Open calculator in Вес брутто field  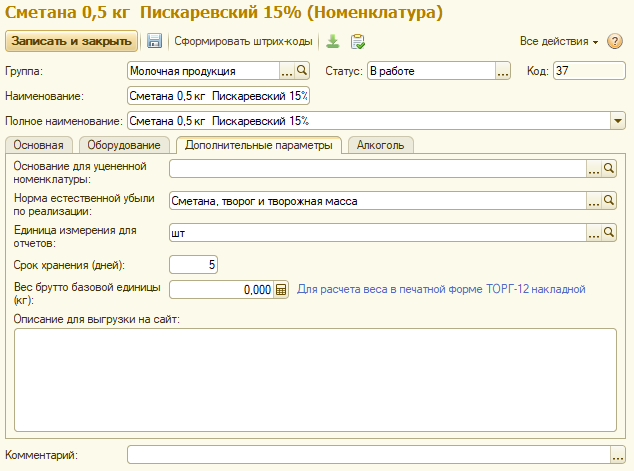[x=281, y=289]
